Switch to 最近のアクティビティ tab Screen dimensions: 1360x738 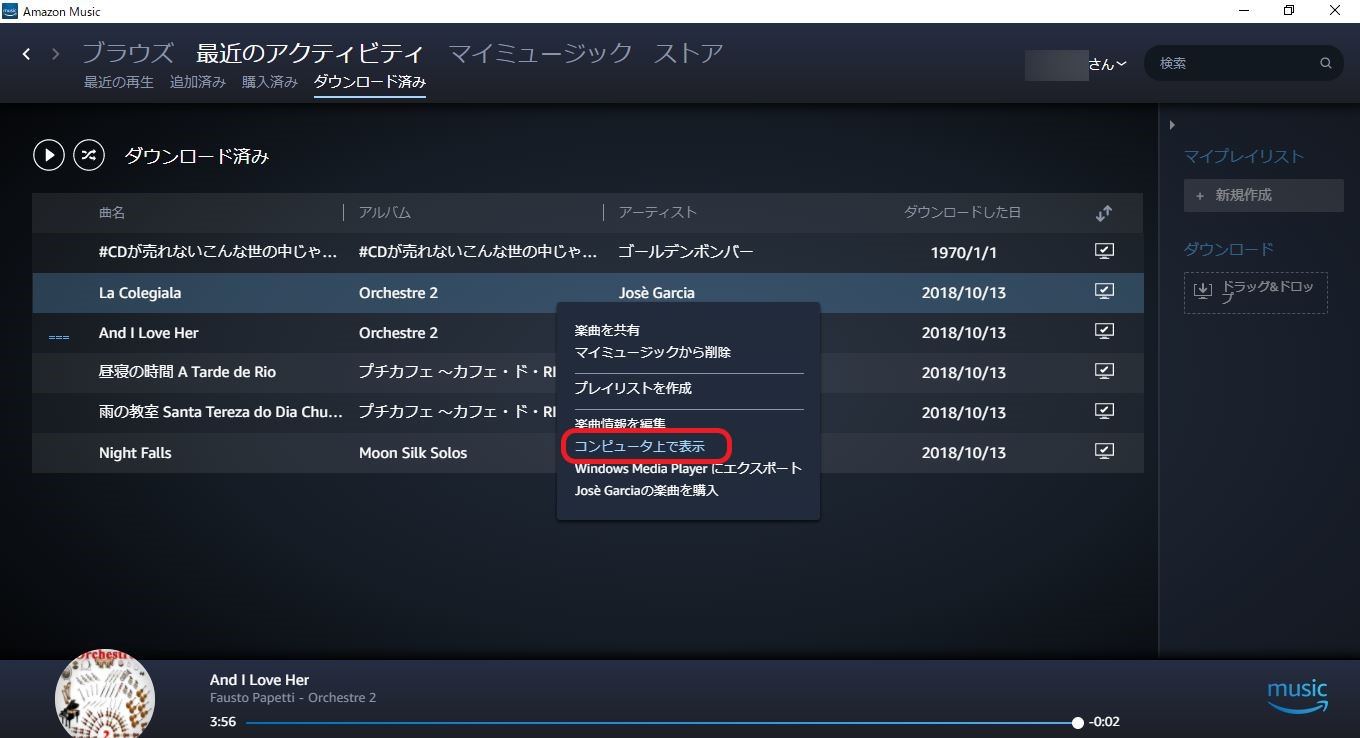click(310, 53)
